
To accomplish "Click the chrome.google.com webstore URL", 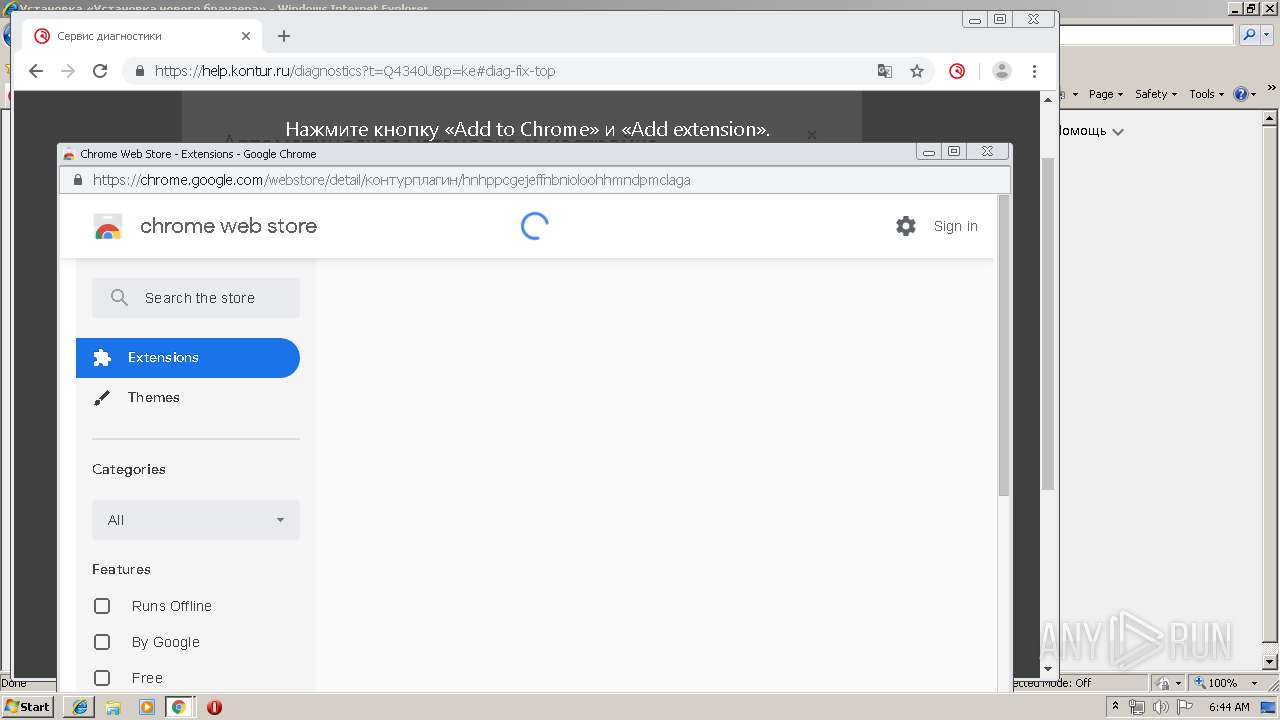I will [391, 180].
